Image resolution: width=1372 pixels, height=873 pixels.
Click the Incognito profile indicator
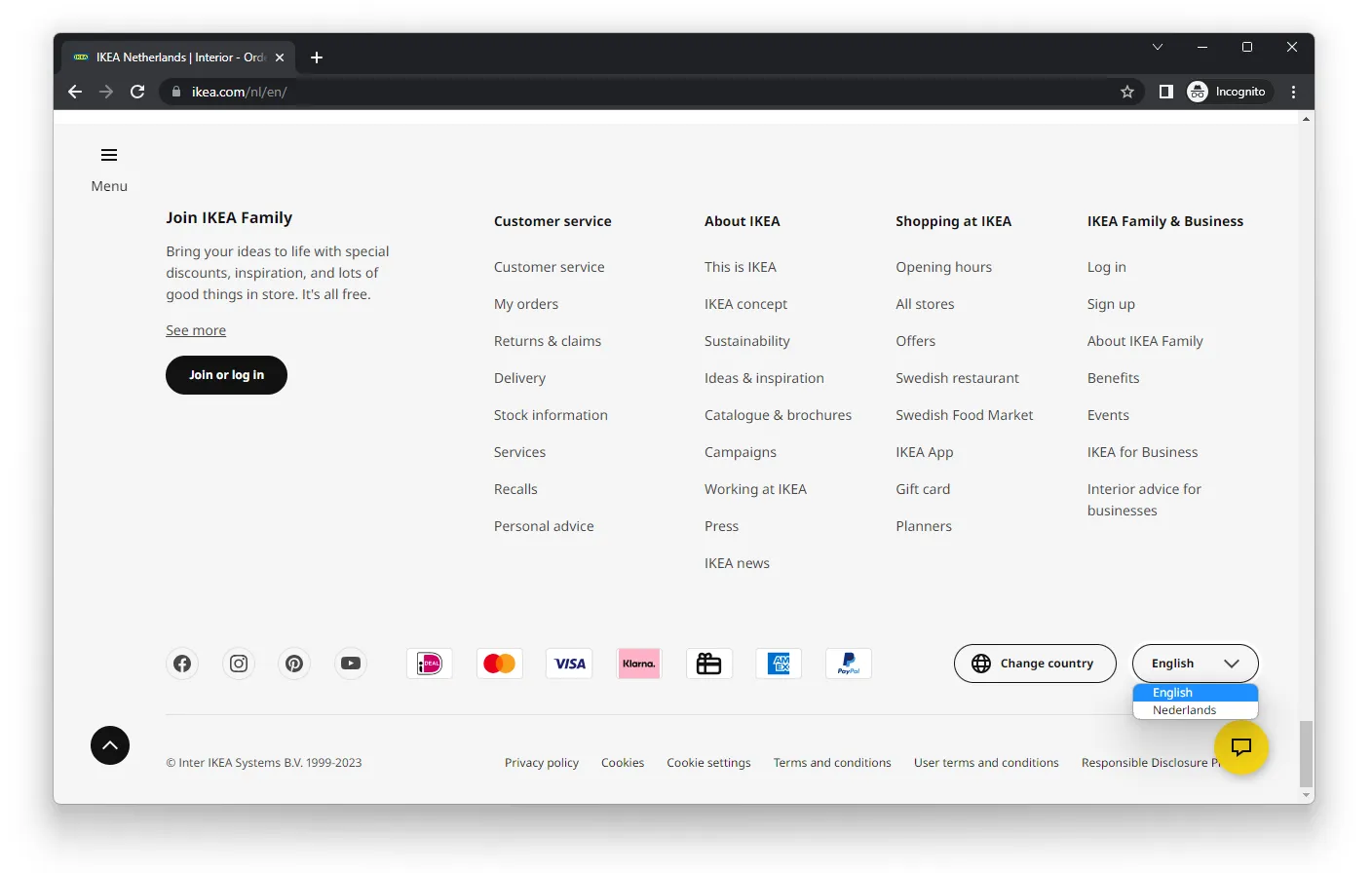click(x=1228, y=92)
